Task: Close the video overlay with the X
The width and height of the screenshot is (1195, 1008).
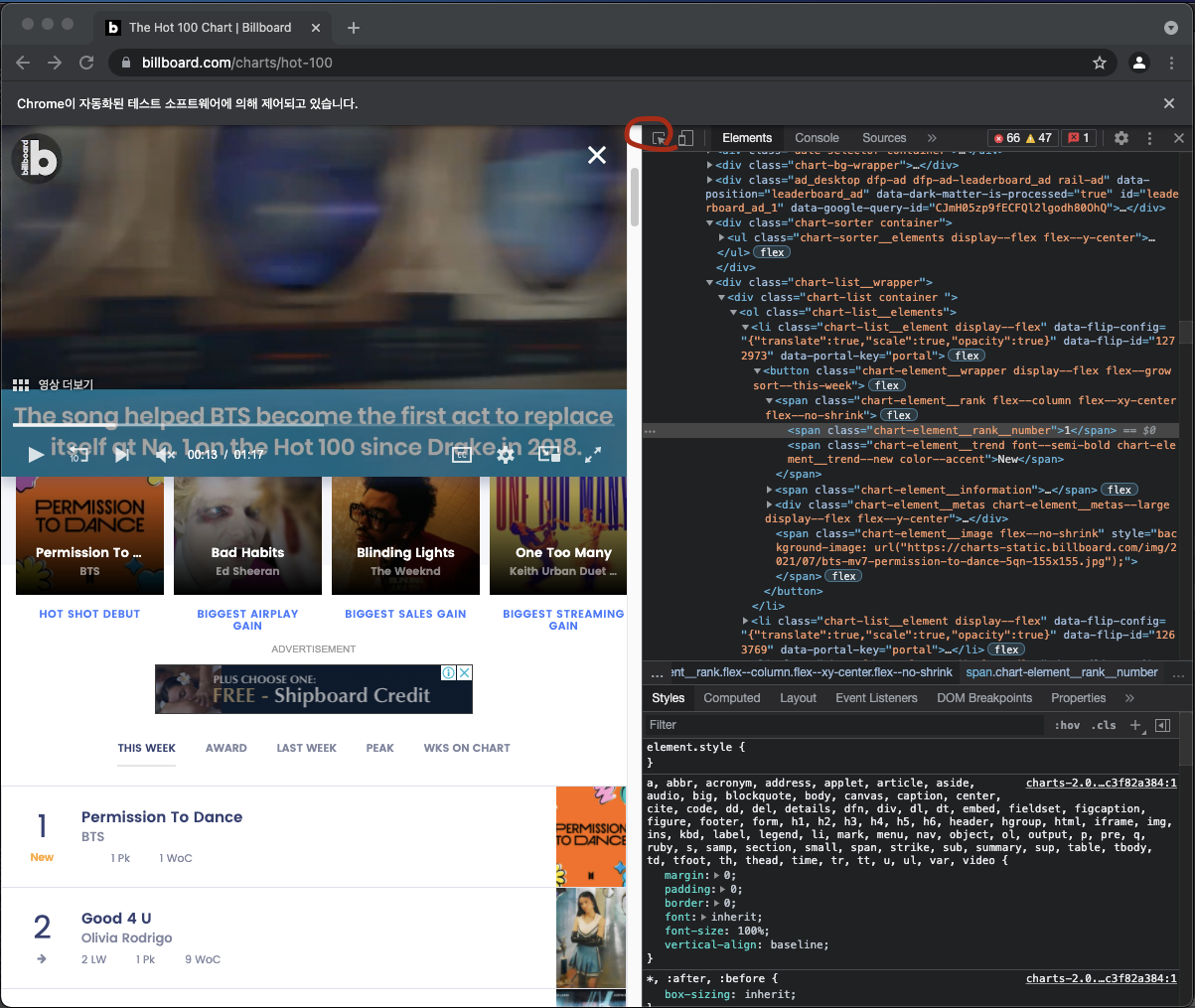Action: click(x=597, y=155)
